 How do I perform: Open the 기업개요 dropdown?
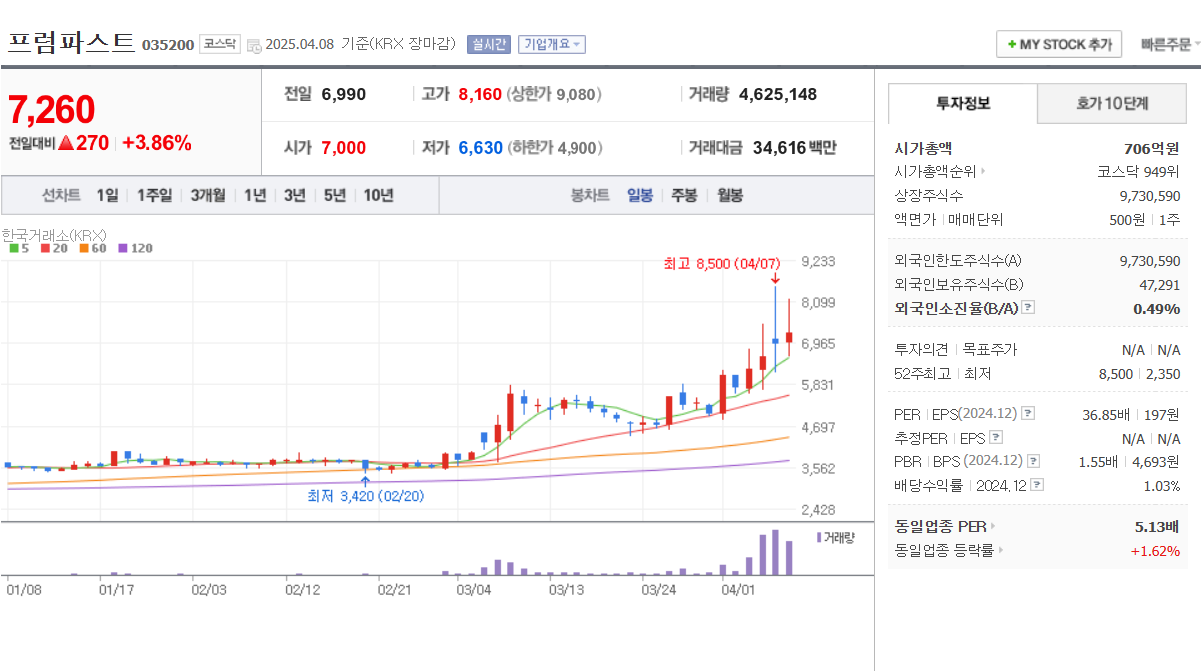click(553, 44)
